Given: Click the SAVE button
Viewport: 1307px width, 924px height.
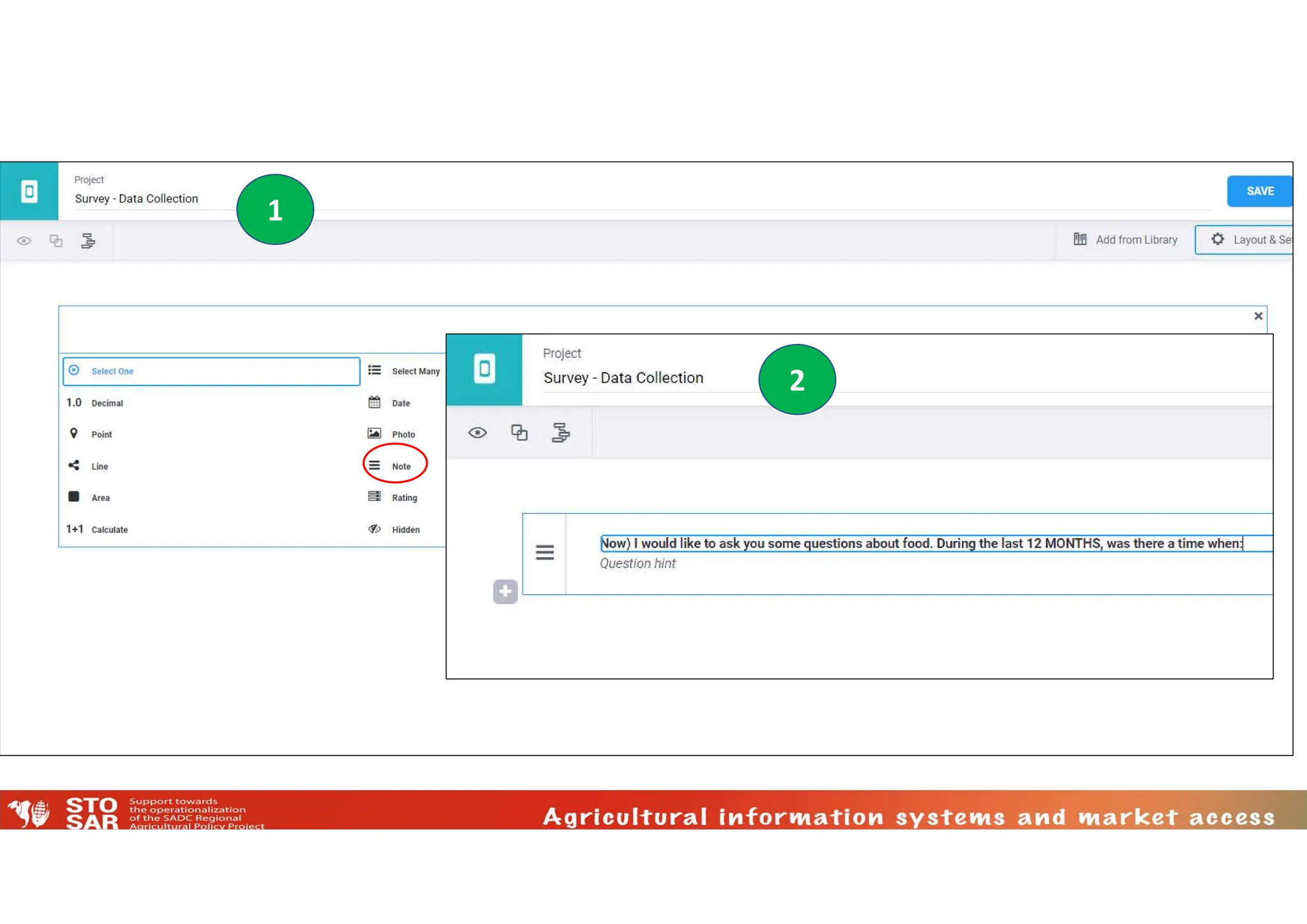Looking at the screenshot, I should pos(1259,191).
